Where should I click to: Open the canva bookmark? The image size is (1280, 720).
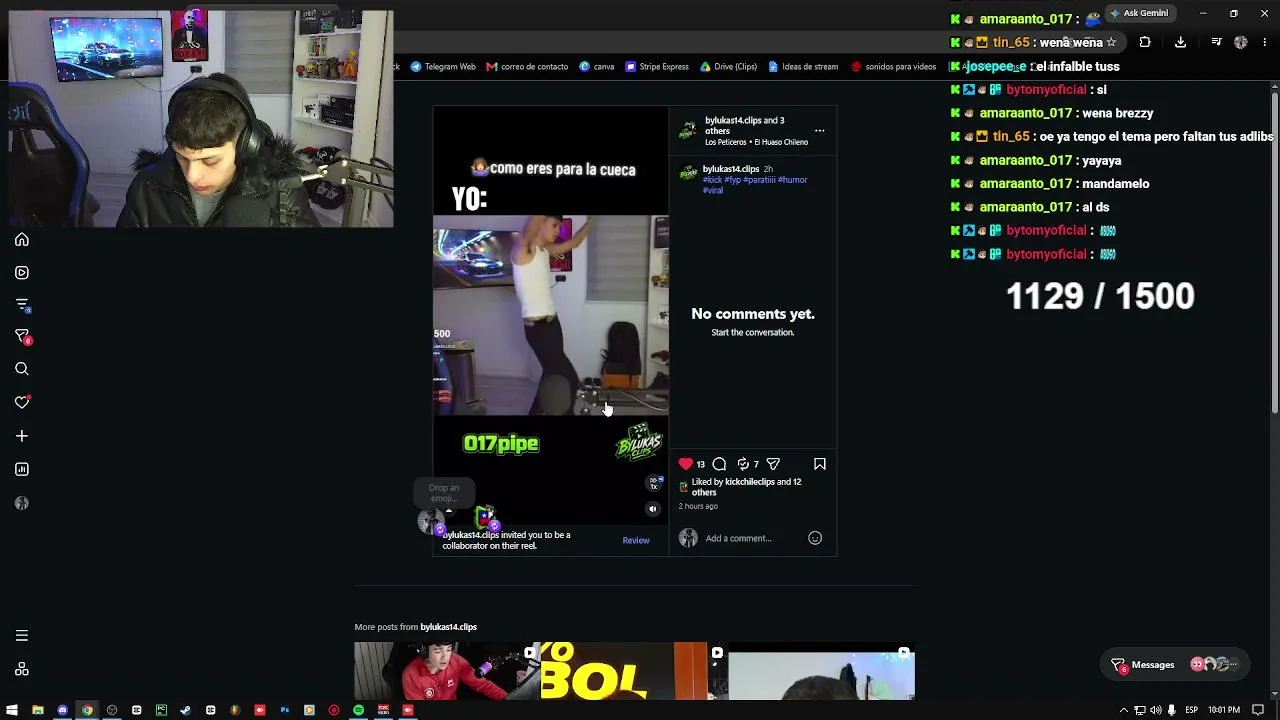click(x=597, y=67)
